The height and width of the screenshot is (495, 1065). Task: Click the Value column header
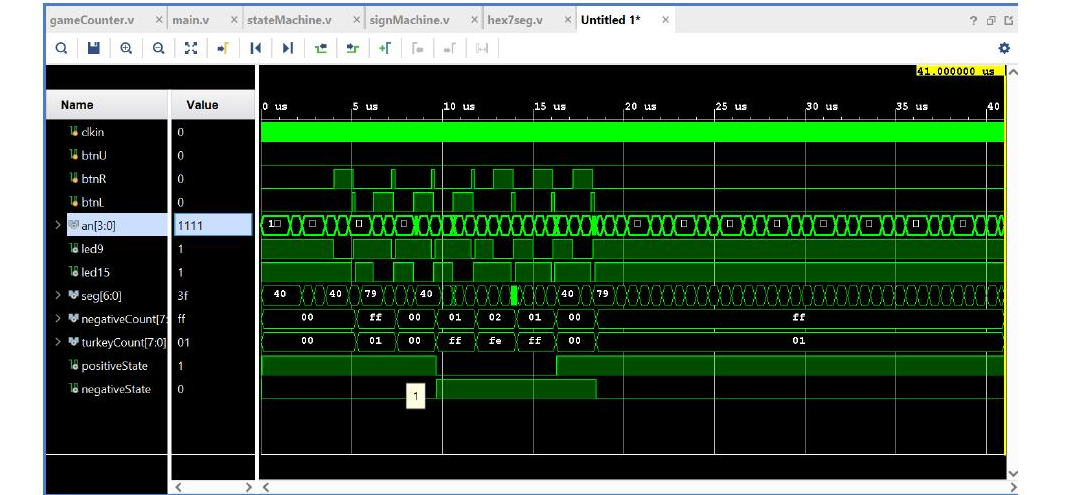pos(211,105)
